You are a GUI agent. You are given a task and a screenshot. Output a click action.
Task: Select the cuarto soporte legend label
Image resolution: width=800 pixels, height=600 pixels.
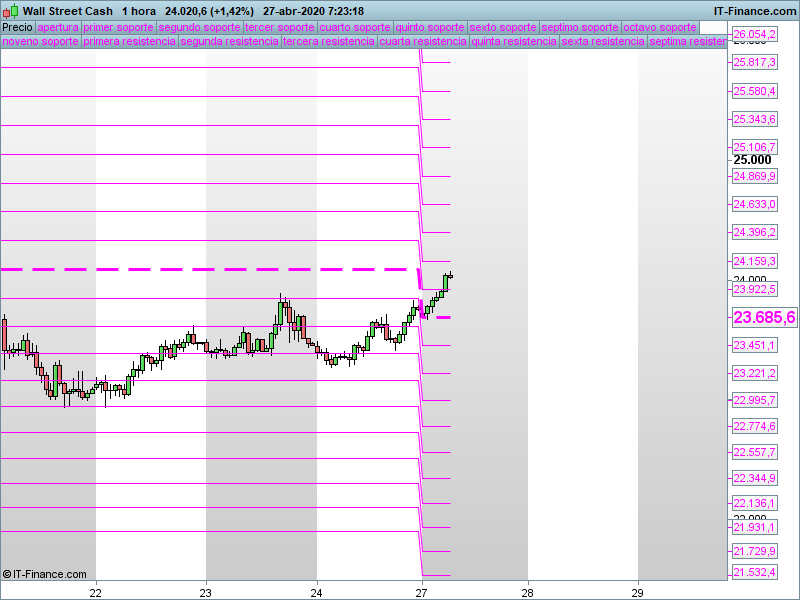click(x=355, y=27)
